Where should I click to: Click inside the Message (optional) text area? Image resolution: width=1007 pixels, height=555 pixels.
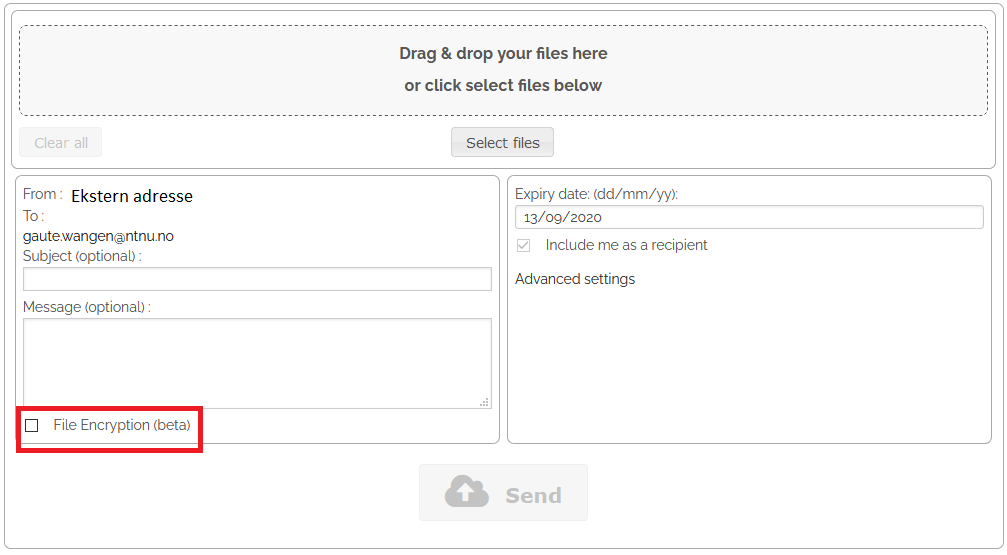point(258,363)
